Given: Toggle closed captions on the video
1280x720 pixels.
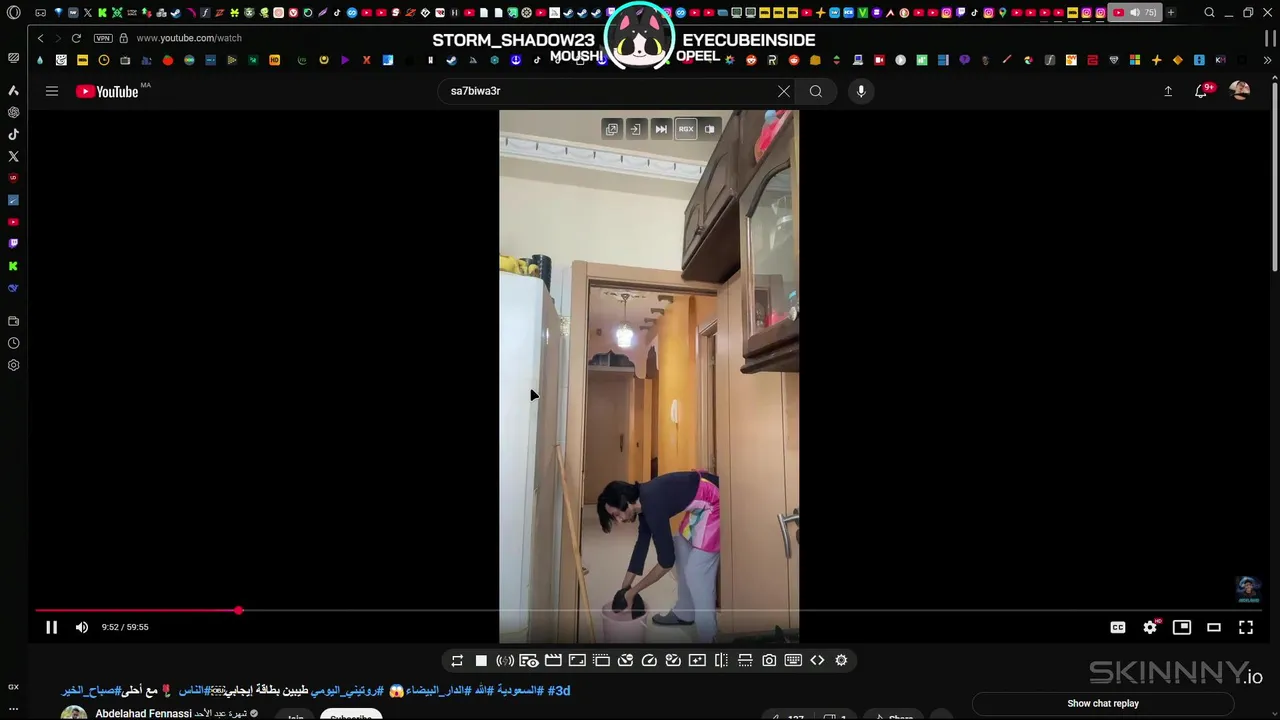Looking at the screenshot, I should click(x=1118, y=627).
